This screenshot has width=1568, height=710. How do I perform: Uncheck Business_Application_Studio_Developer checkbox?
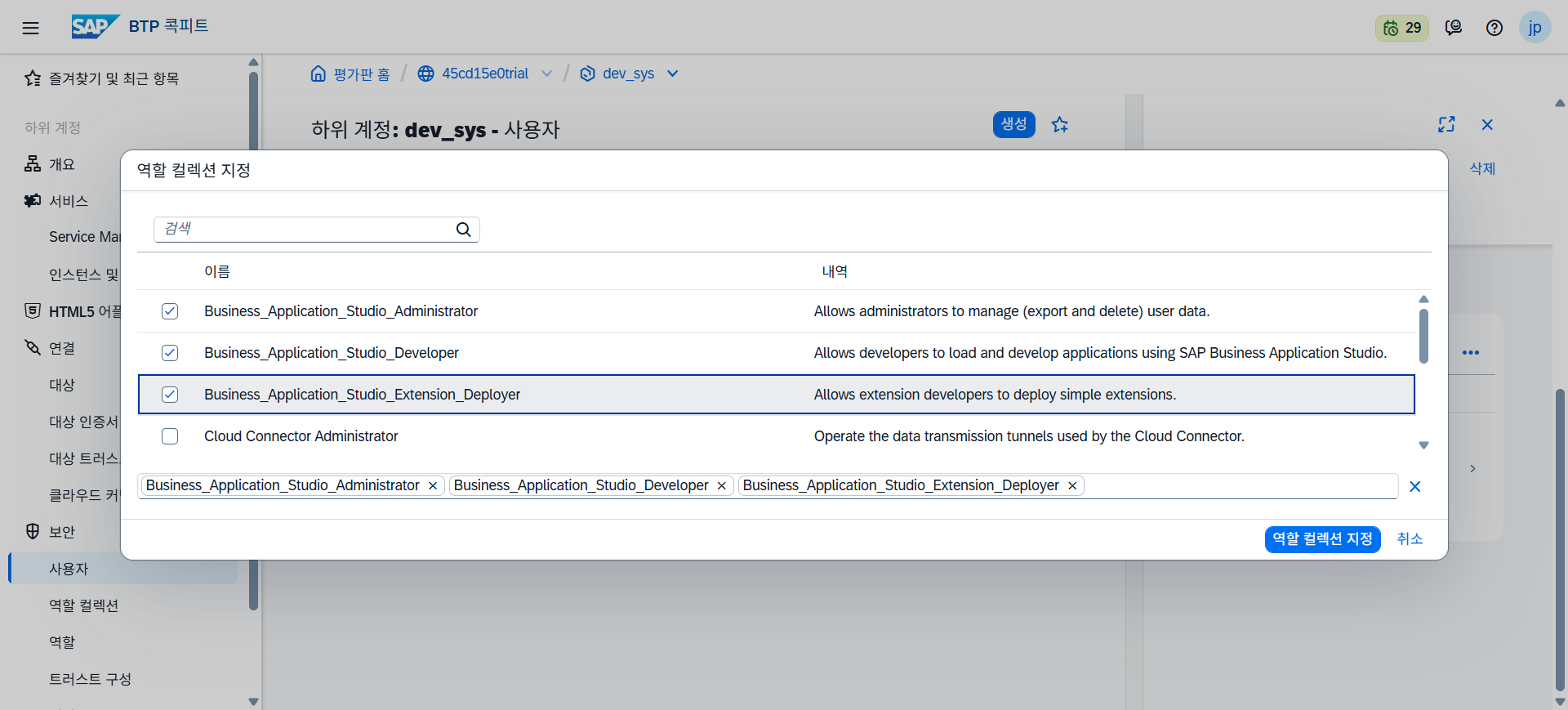click(x=170, y=353)
